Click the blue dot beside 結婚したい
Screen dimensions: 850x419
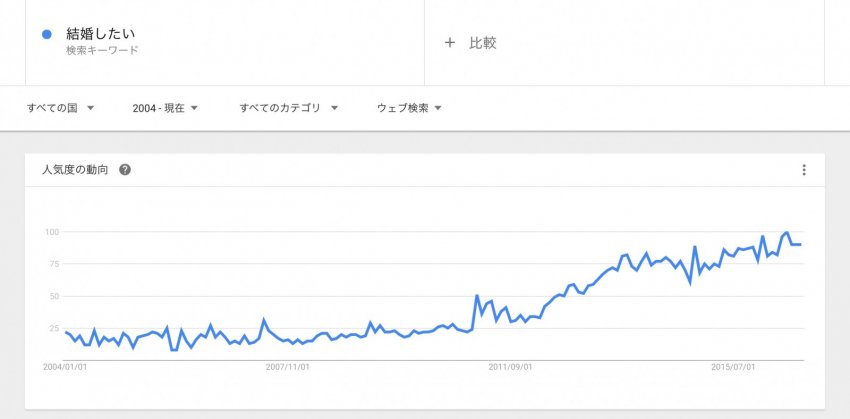(47, 34)
